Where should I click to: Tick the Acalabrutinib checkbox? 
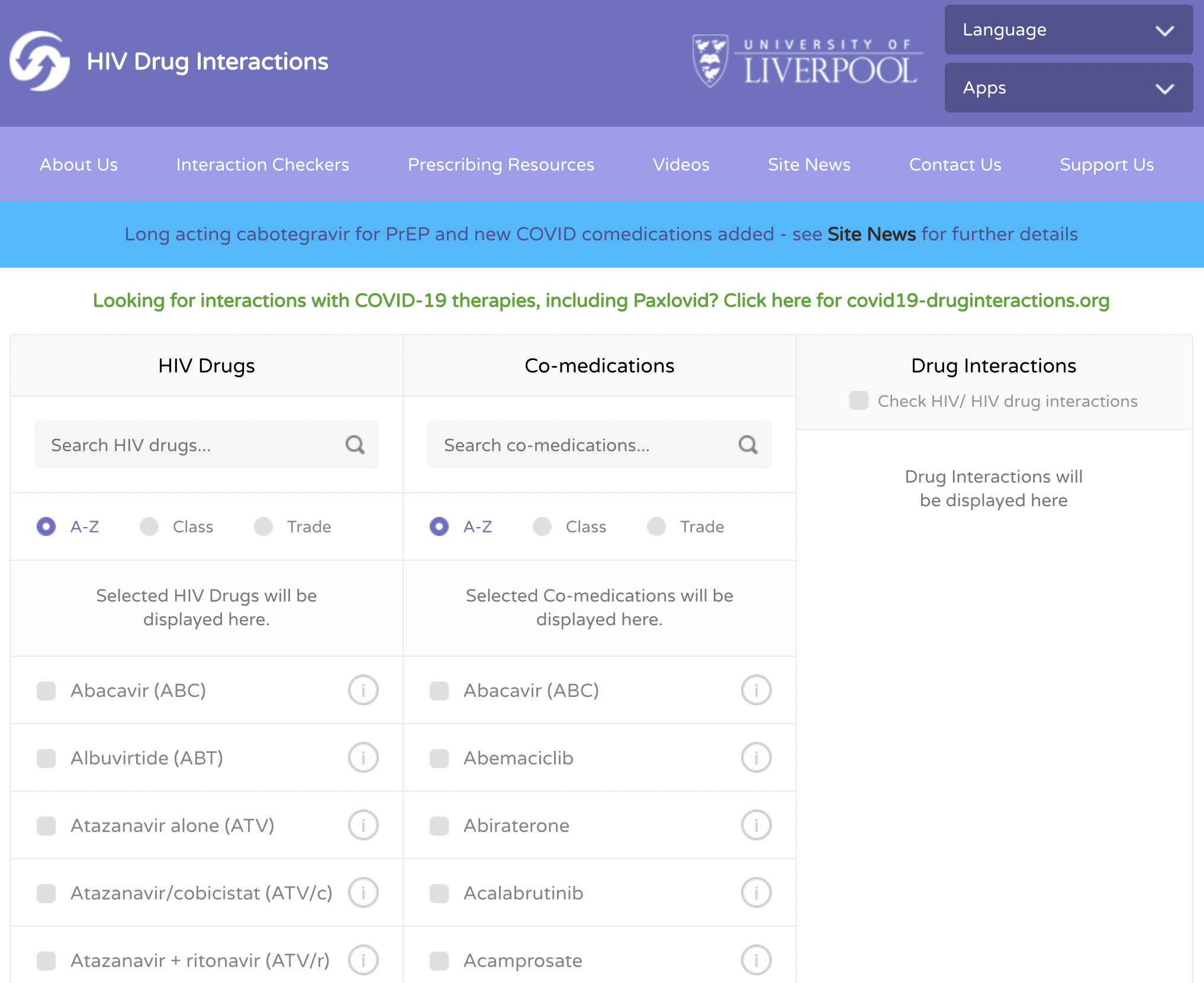[439, 893]
